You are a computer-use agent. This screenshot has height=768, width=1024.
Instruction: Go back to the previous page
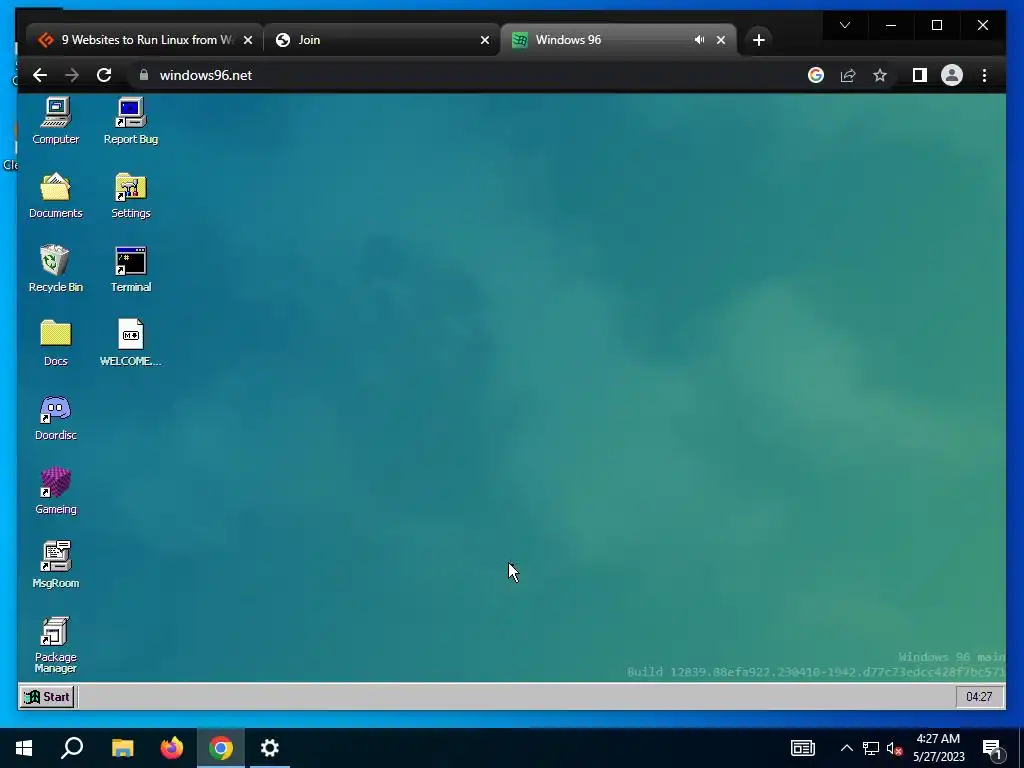coord(40,75)
